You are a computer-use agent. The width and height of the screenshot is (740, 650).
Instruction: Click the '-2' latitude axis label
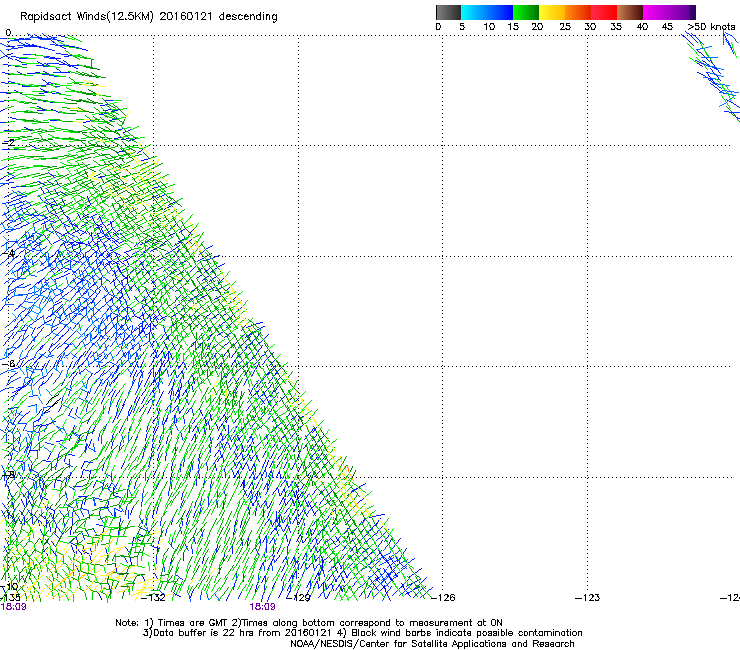[9, 142]
